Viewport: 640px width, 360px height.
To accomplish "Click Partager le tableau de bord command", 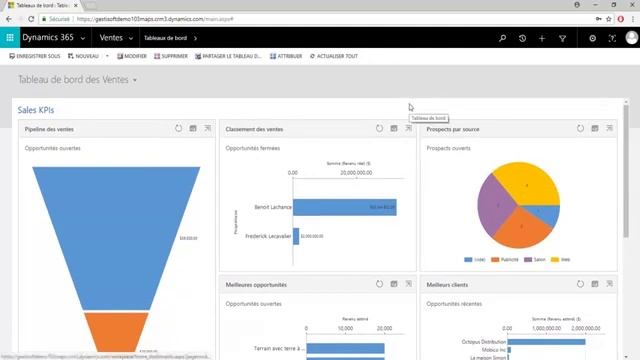I will pos(228,56).
